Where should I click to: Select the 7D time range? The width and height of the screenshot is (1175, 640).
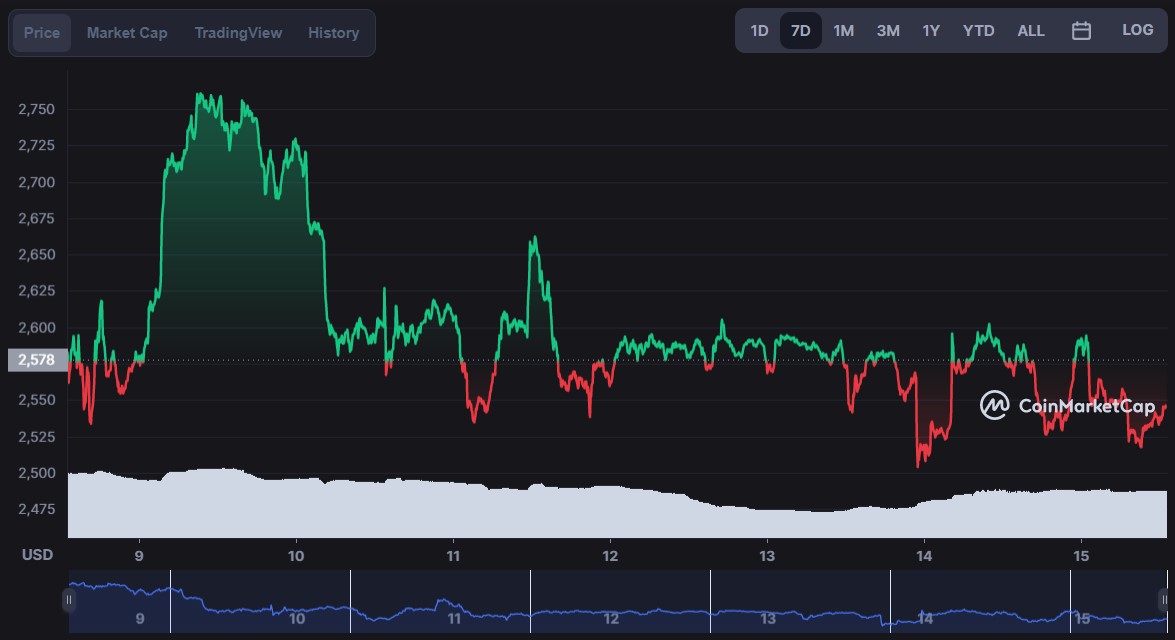(x=801, y=31)
